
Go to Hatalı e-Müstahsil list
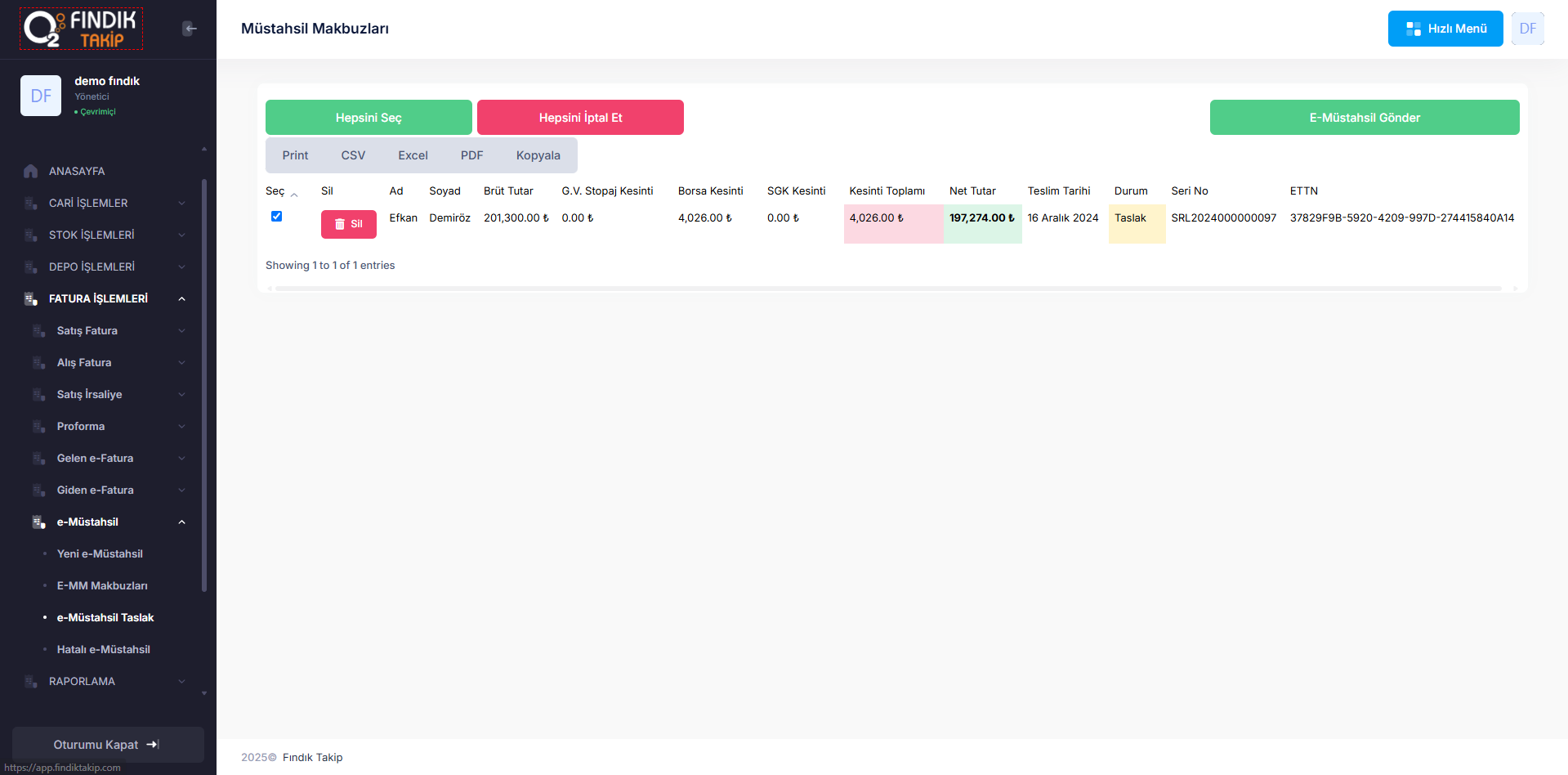[103, 649]
